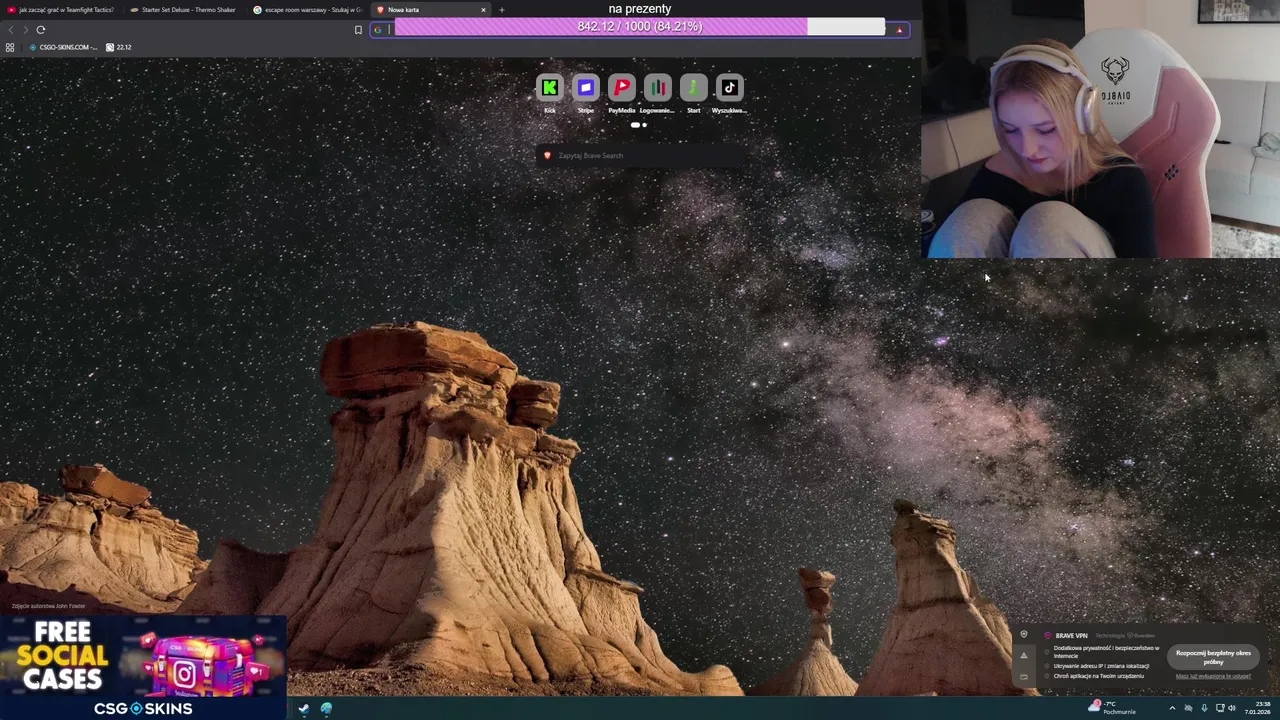Click 'Masz już wykupioną tę usługę?' link

pyautogui.click(x=1213, y=676)
